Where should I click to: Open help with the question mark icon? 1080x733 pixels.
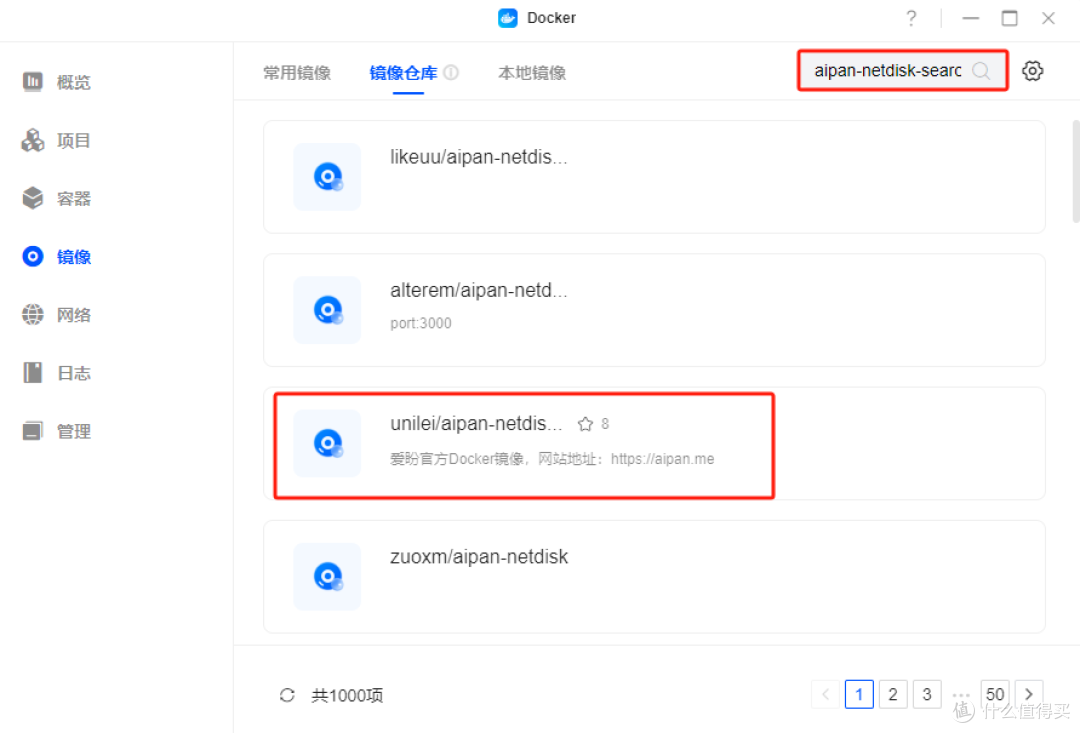pyautogui.click(x=911, y=18)
